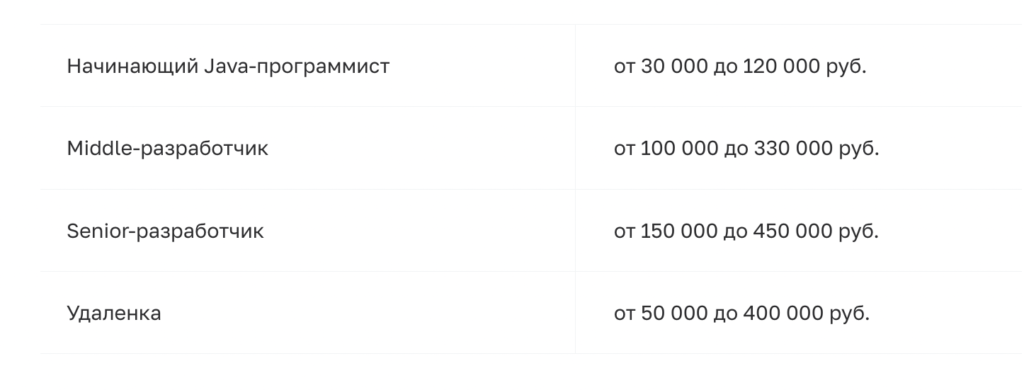Click the salary cell 'от 150 000 до 450 000 руб.'

click(799, 231)
